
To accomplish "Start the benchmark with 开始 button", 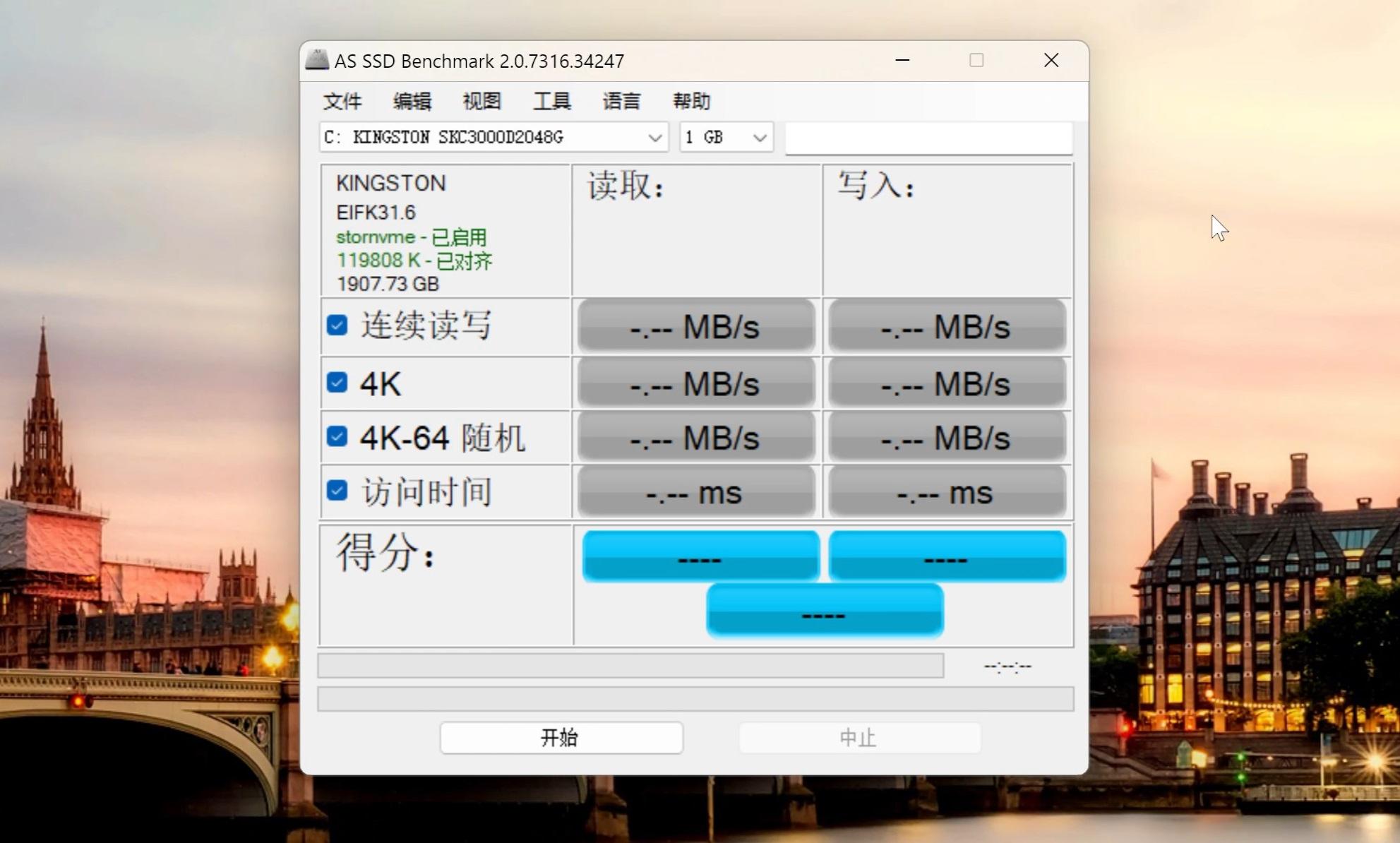I will (561, 738).
